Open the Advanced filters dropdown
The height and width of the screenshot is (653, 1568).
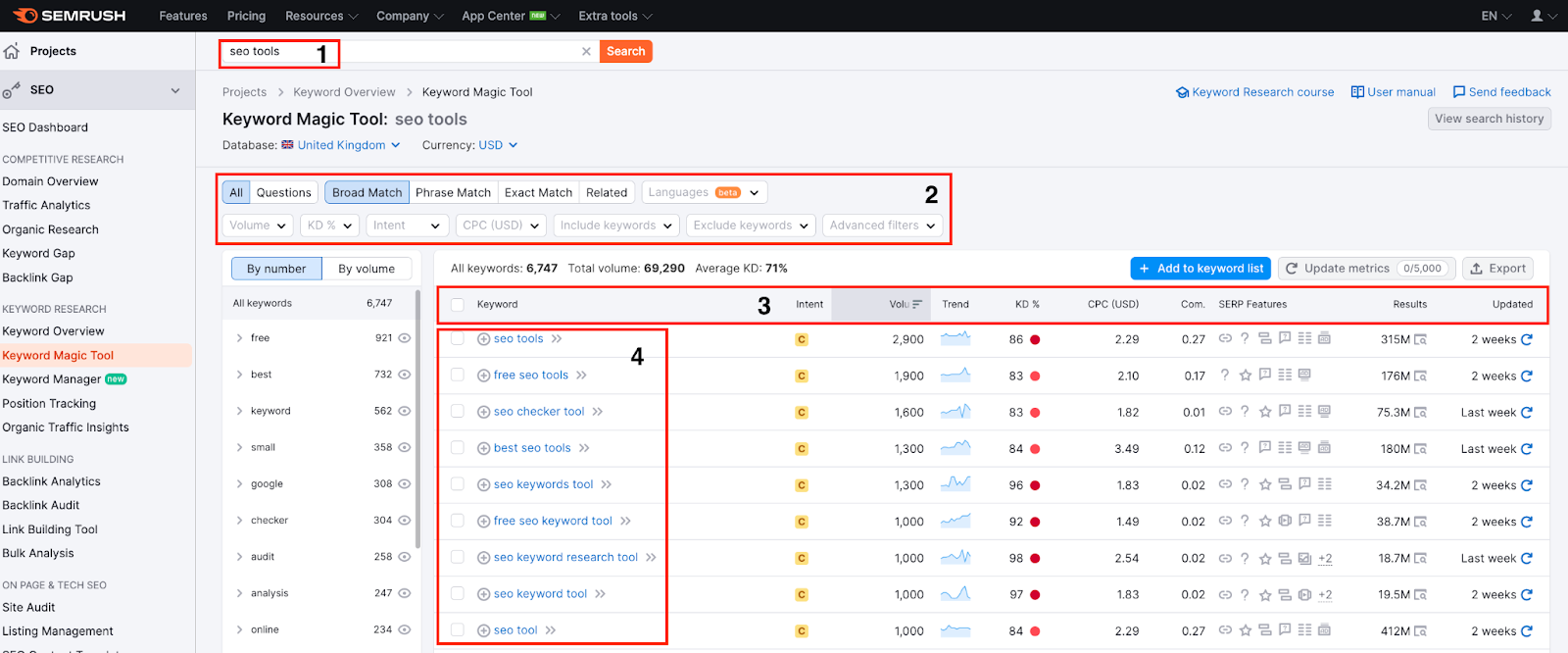tap(883, 226)
